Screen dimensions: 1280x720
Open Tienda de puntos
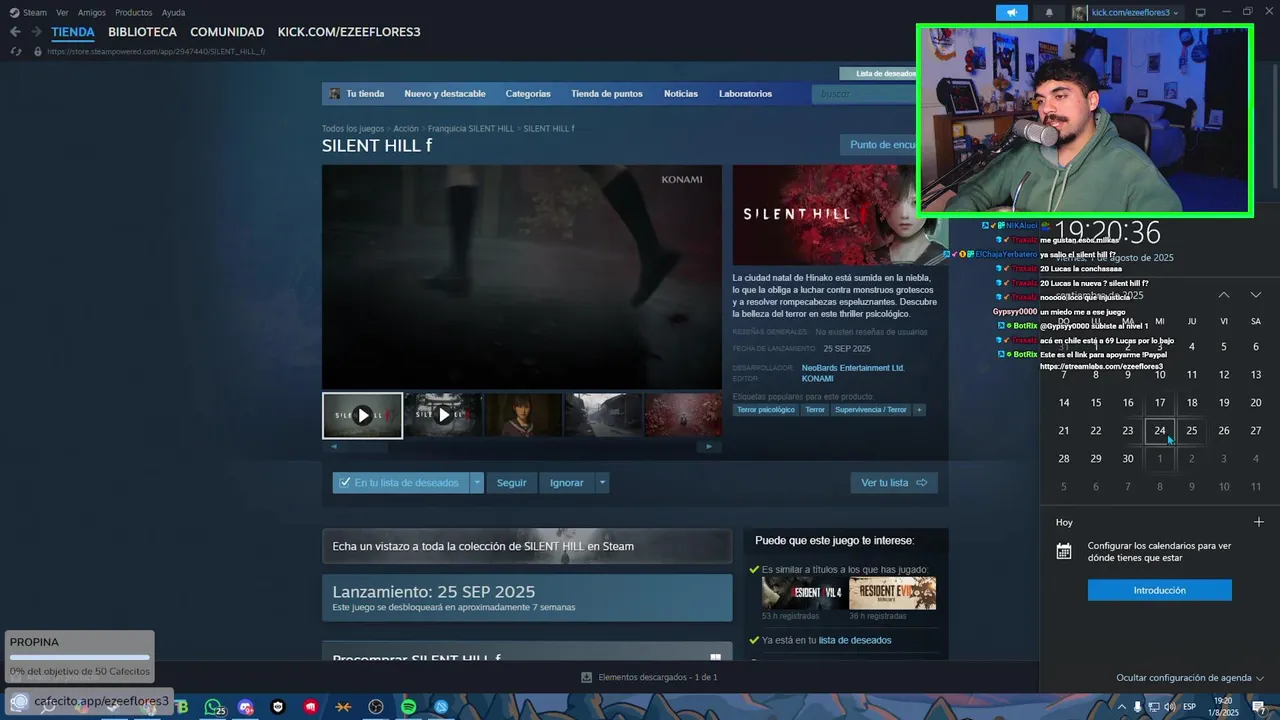[607, 94]
